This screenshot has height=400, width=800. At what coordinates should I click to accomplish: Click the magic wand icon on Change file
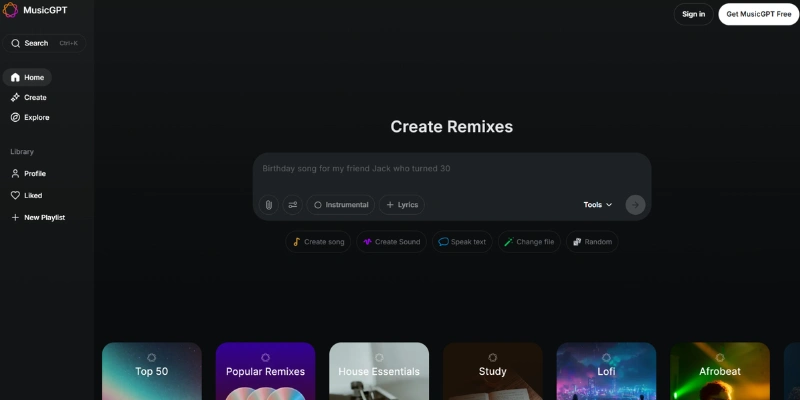click(509, 242)
